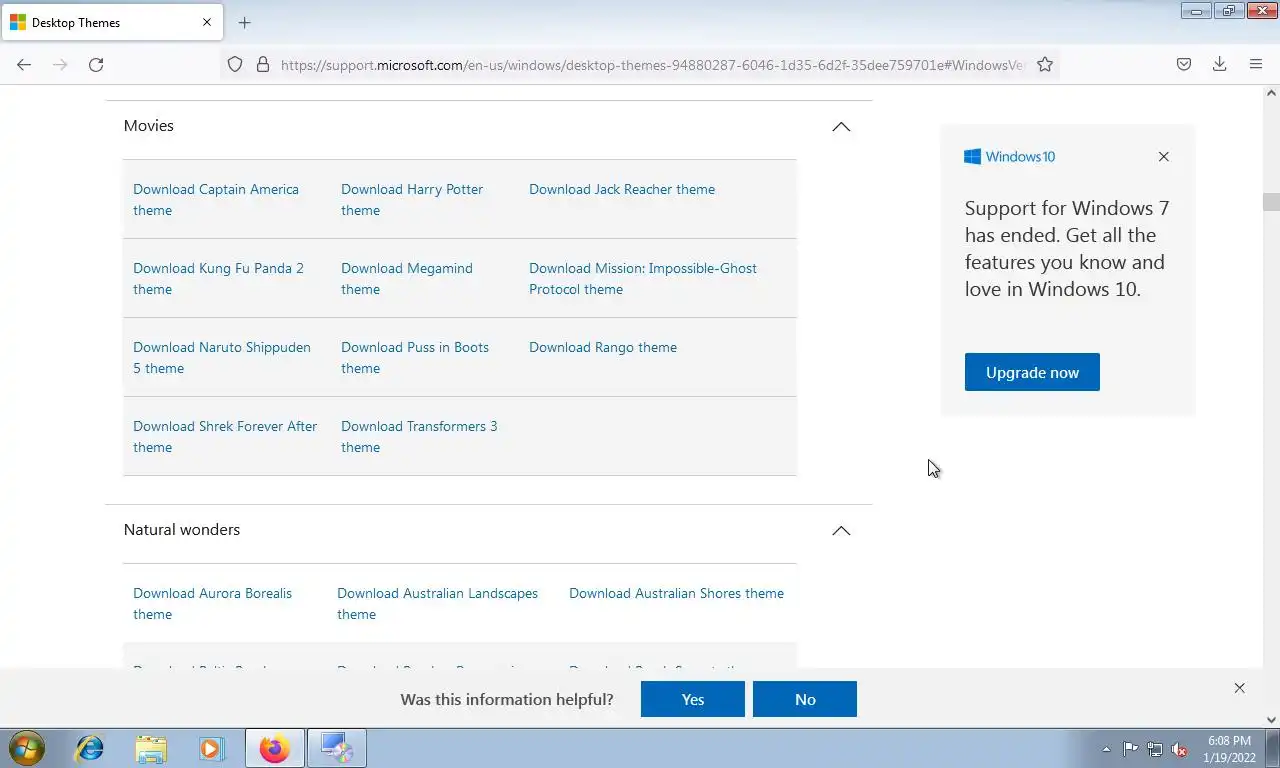The width and height of the screenshot is (1280, 768).
Task: Show hidden tray icons
Action: tap(1106, 749)
